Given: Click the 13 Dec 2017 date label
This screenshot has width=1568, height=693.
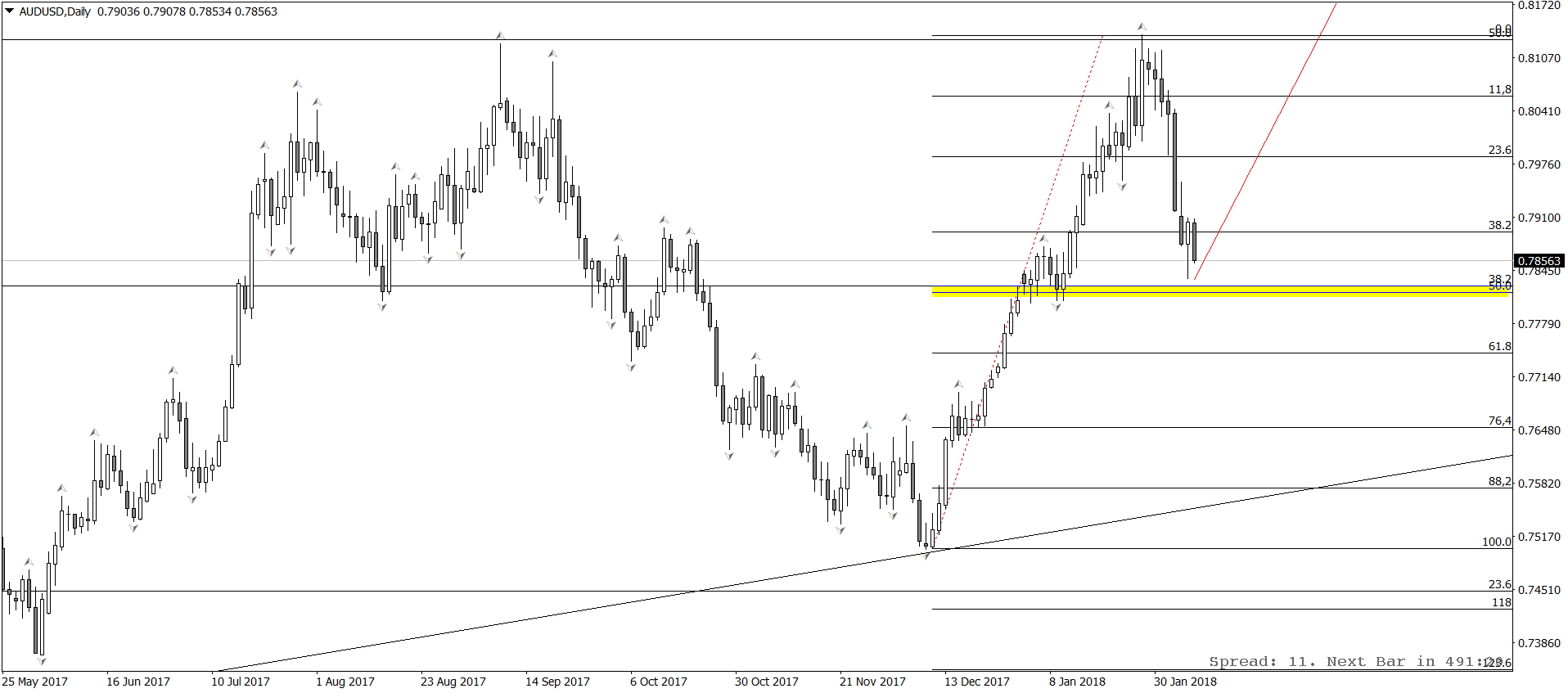Looking at the screenshot, I should (977, 682).
